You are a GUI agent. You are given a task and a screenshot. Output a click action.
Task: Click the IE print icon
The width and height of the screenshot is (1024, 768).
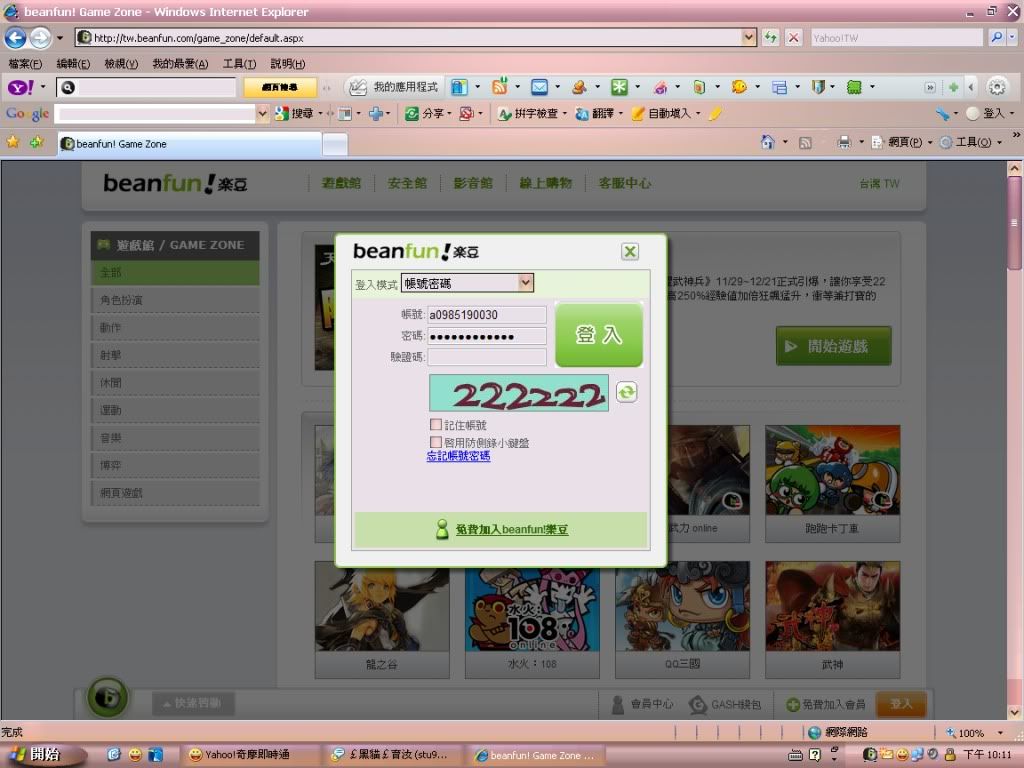(x=844, y=142)
